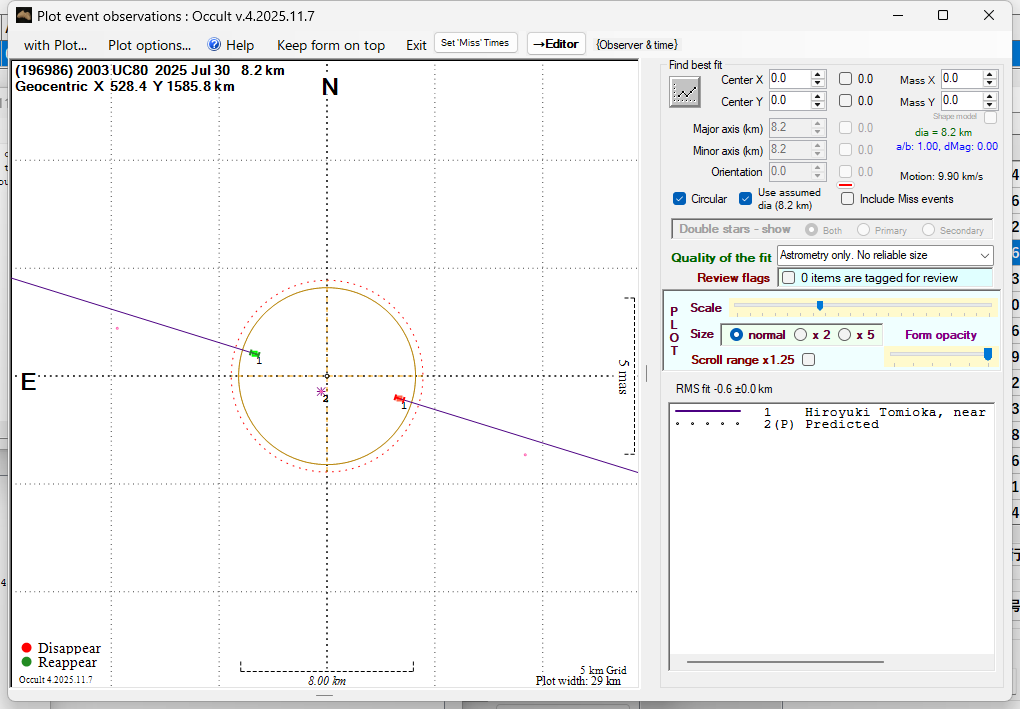The height and width of the screenshot is (709, 1020).
Task: Select the x 2 plot size radio button
Action: (800, 335)
